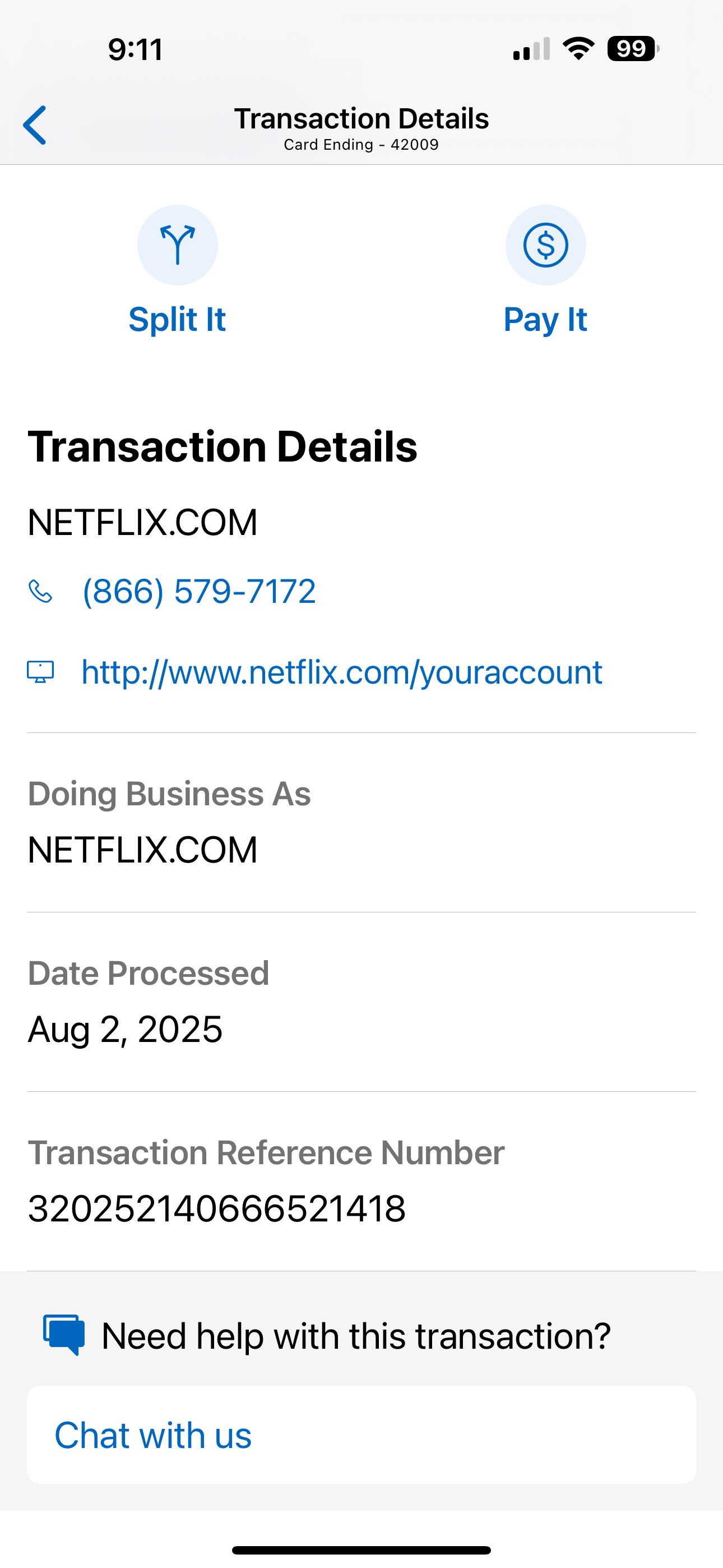The image size is (723, 1568).
Task: Tap the 9:11 clock in status bar
Action: [135, 49]
